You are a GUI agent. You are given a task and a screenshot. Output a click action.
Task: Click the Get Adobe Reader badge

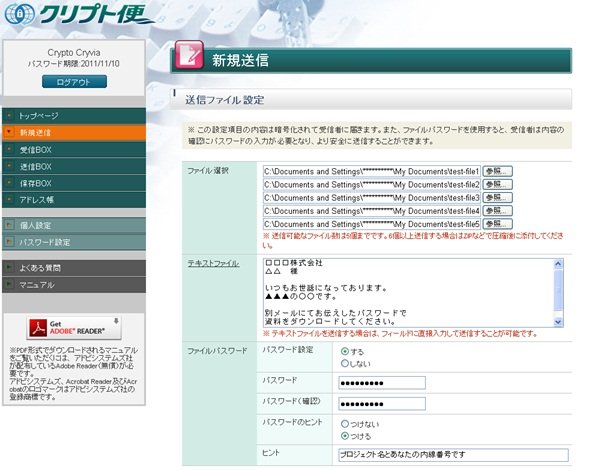pos(74,328)
